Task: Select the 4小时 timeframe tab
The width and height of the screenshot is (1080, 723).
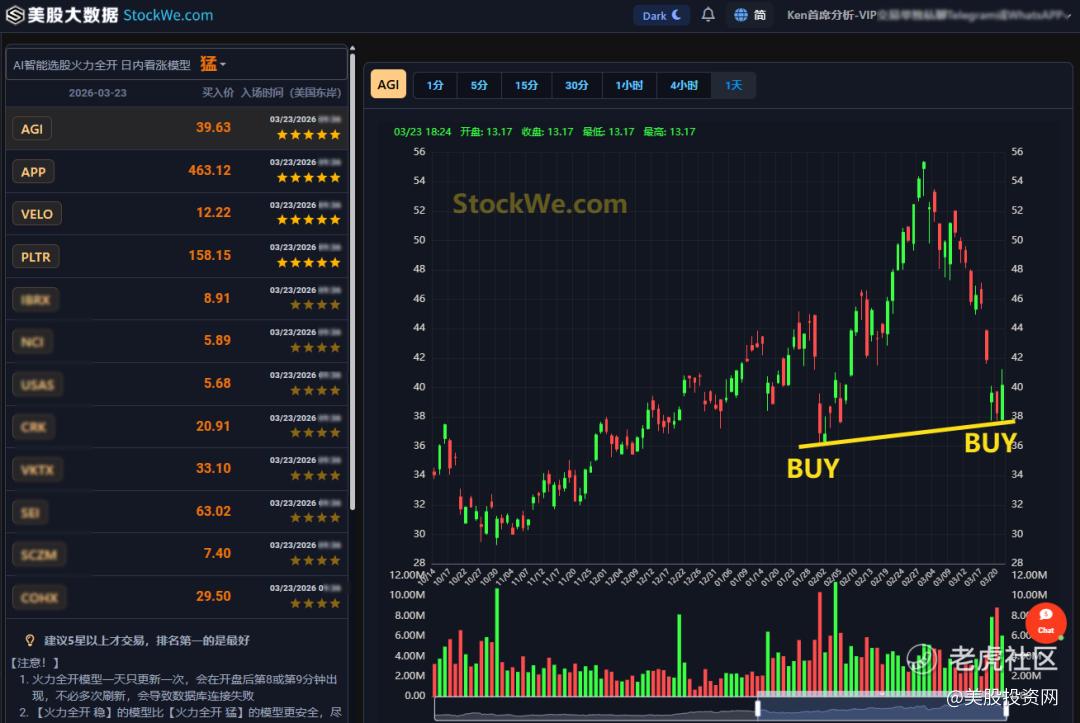Action: pos(683,85)
